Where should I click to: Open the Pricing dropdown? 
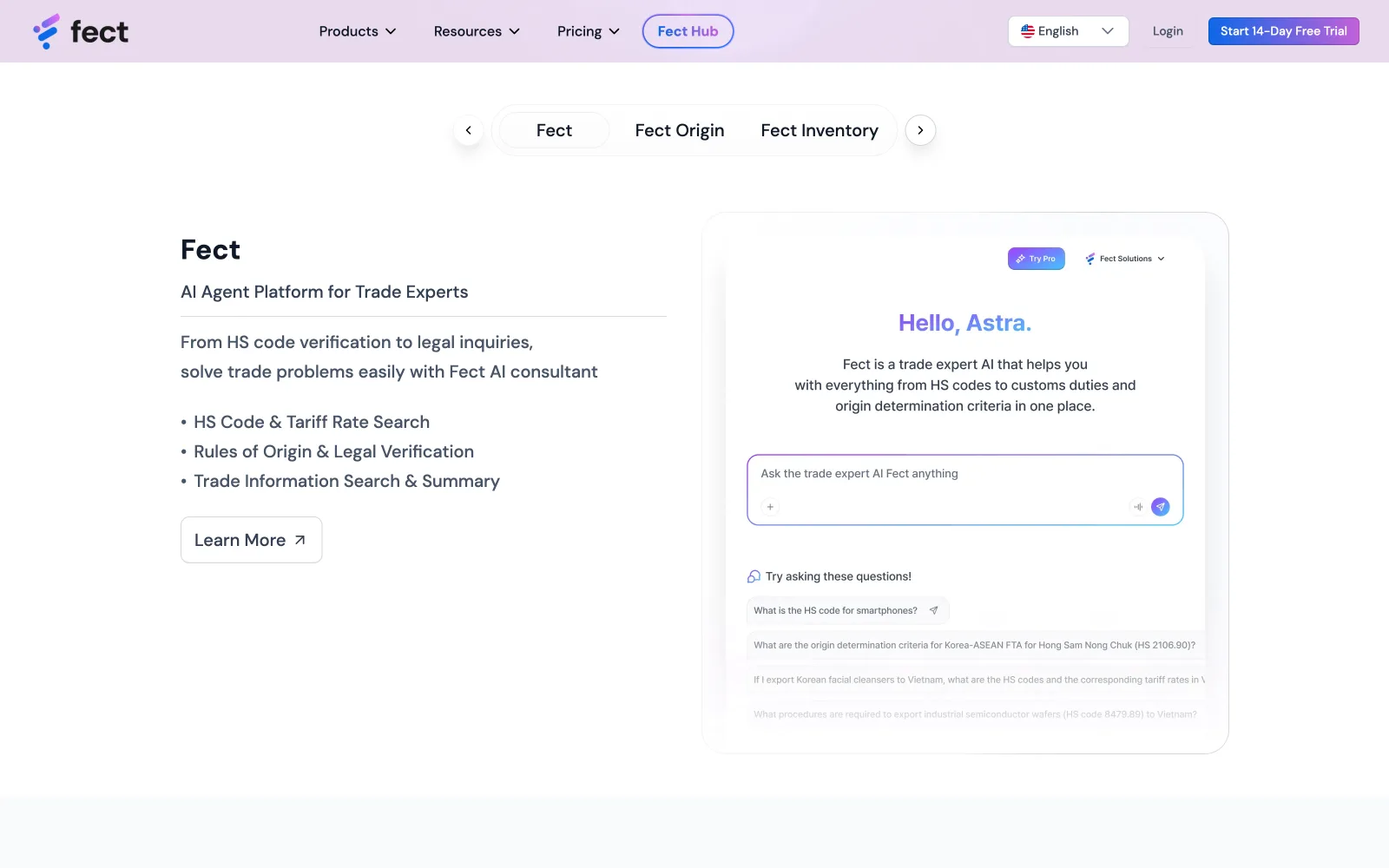click(x=589, y=31)
